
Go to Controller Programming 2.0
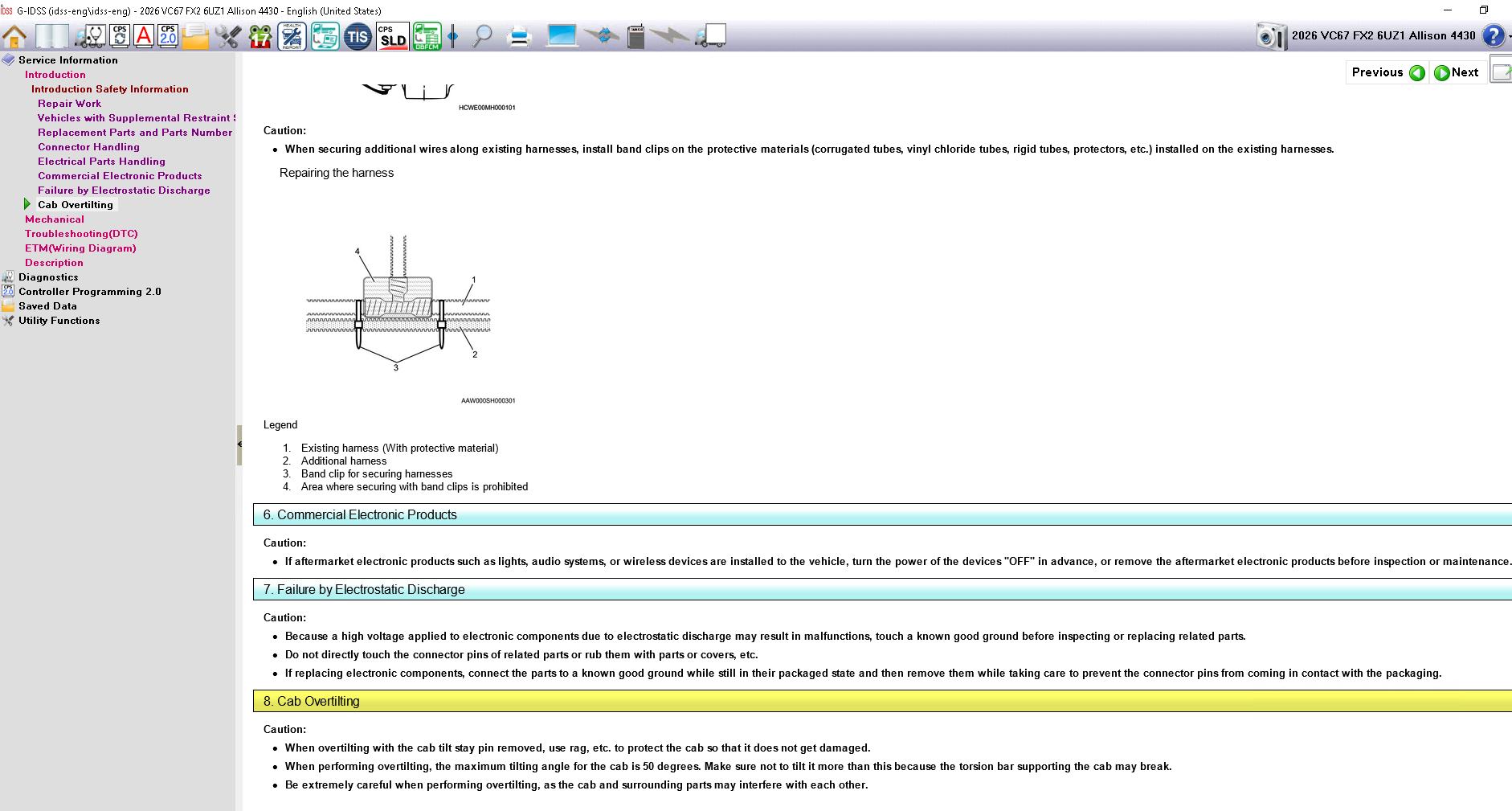pyautogui.click(x=90, y=292)
